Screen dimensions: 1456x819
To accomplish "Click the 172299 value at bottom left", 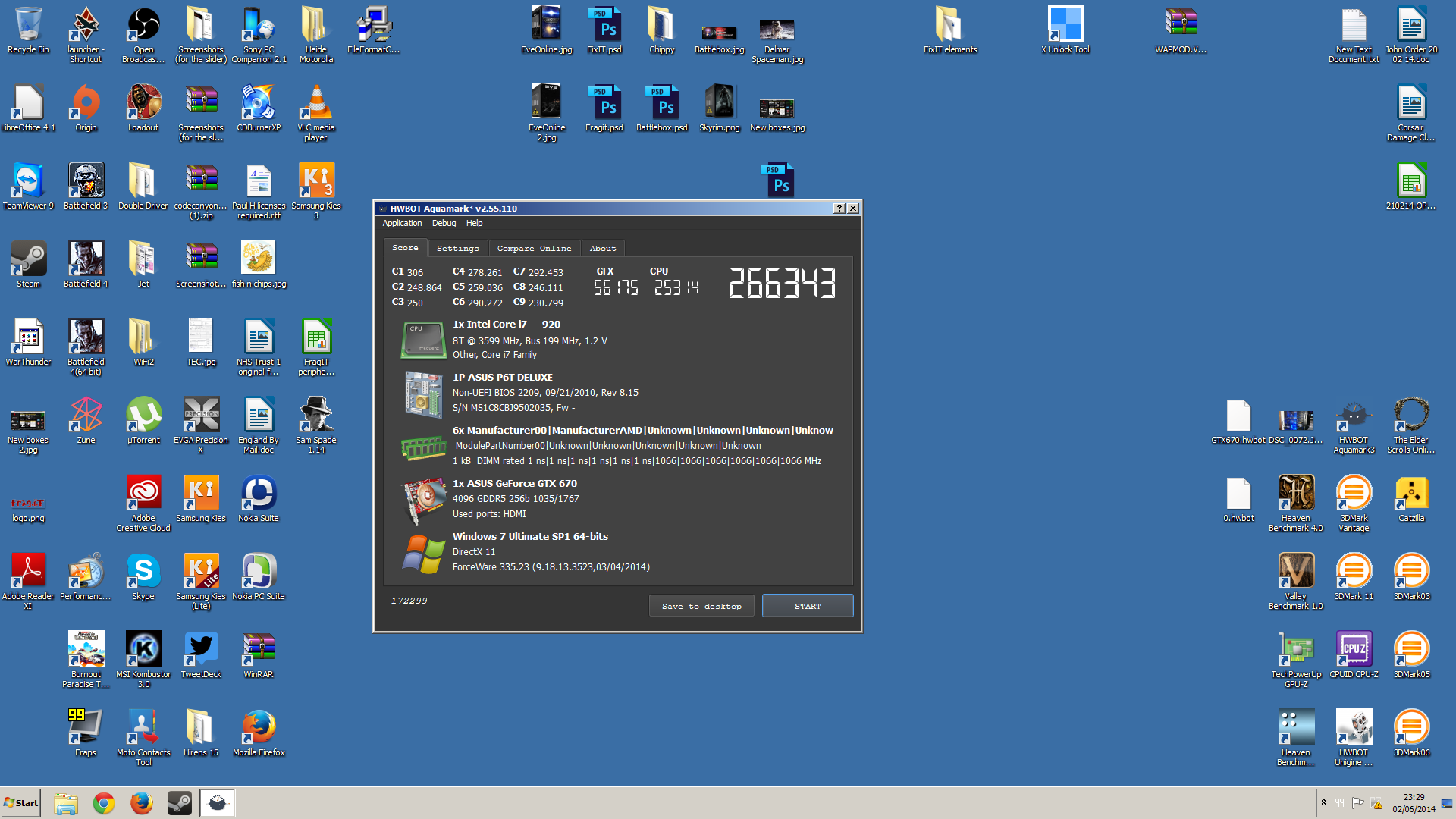I will [409, 601].
